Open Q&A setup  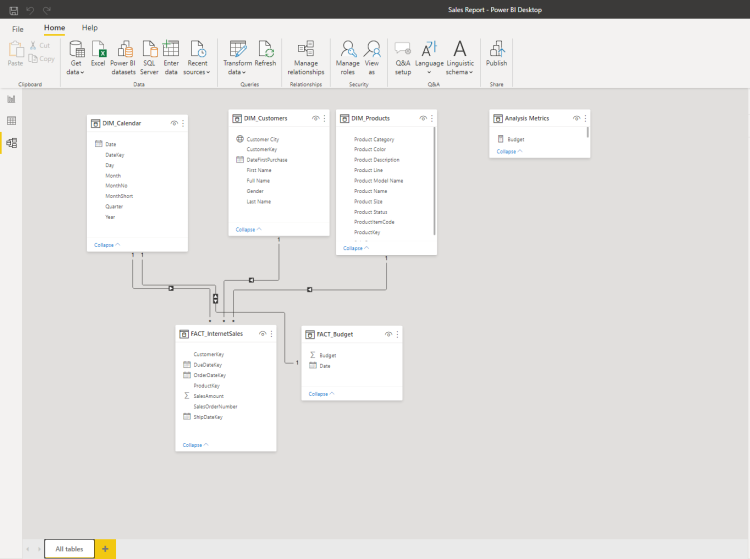pyautogui.click(x=403, y=57)
